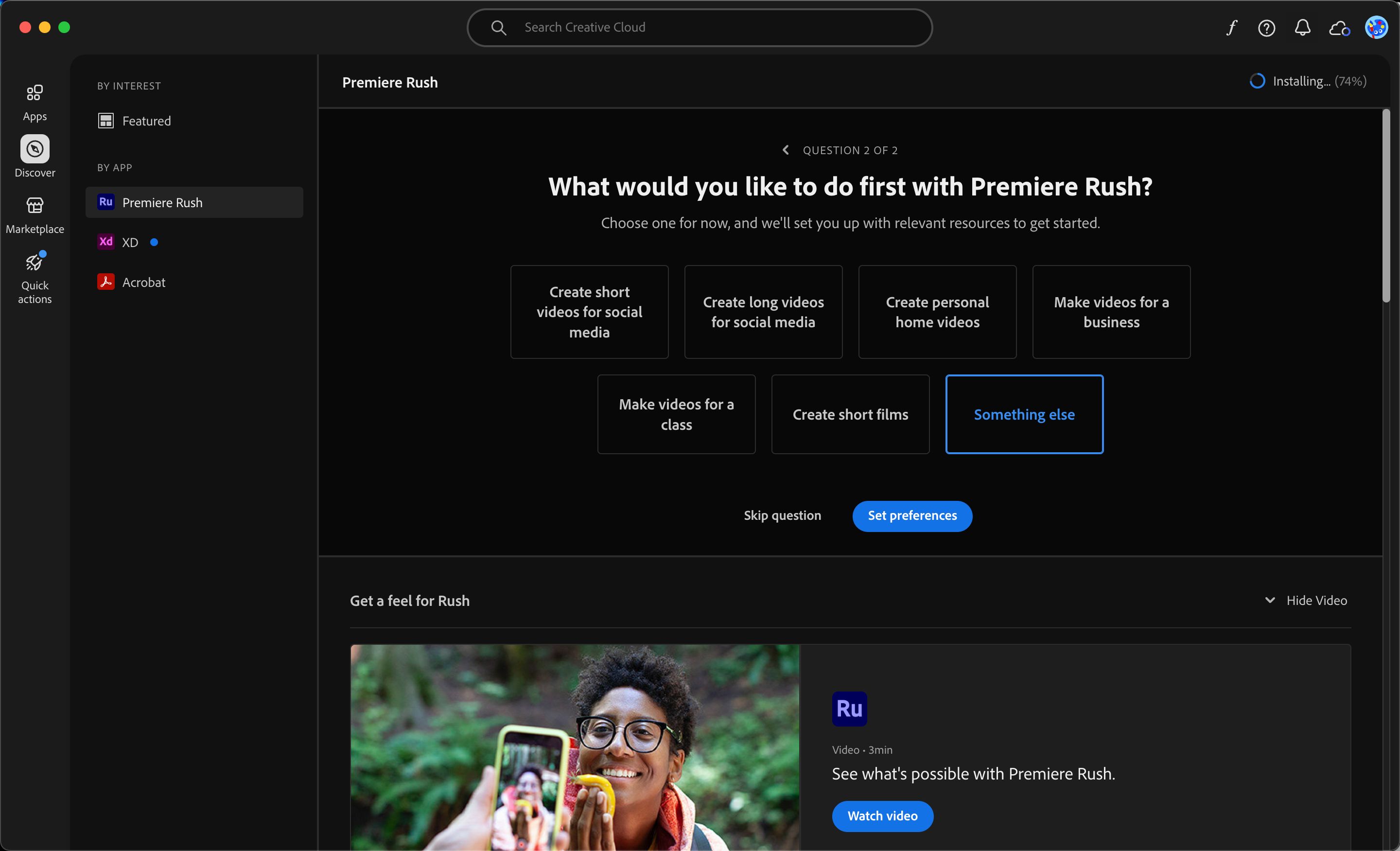1400x851 pixels.
Task: Select 'Create short films' option
Action: click(850, 414)
